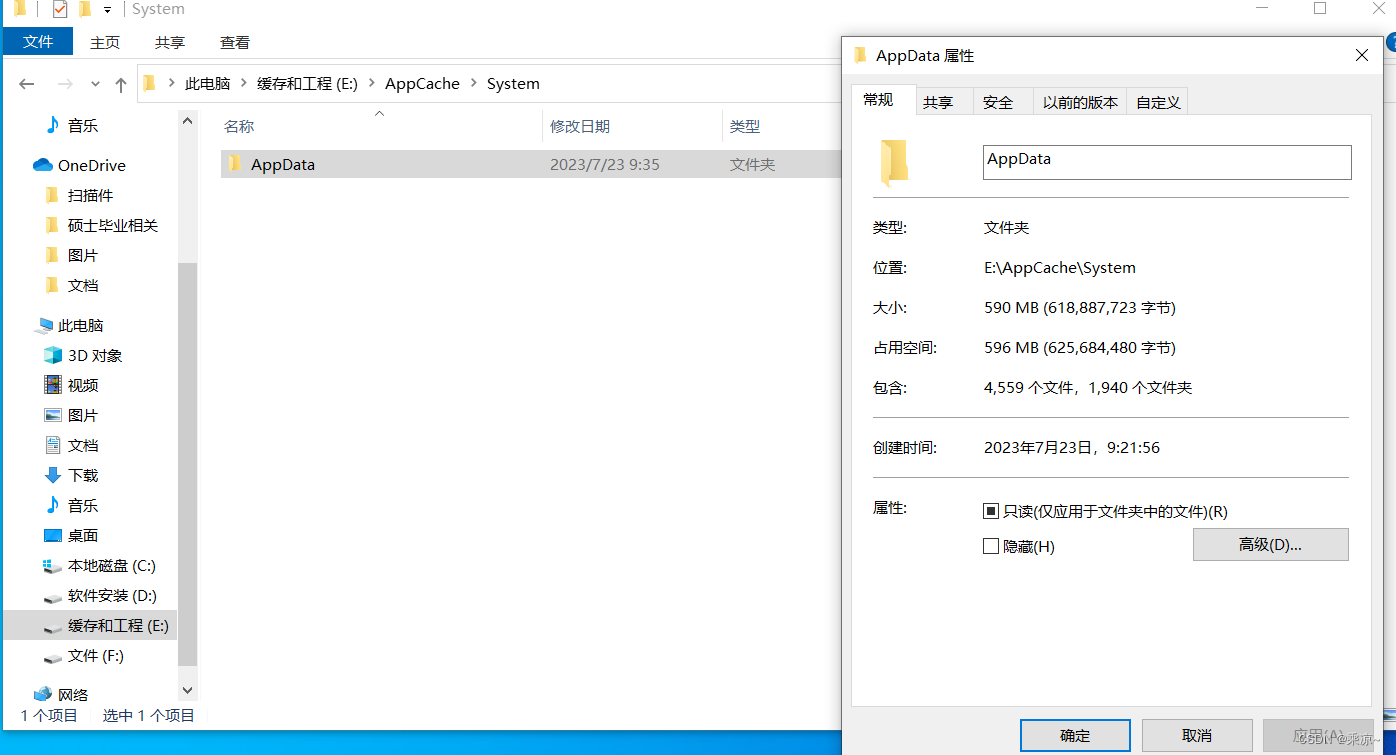
Task: Select the document icon under 此电脑
Action: point(53,445)
